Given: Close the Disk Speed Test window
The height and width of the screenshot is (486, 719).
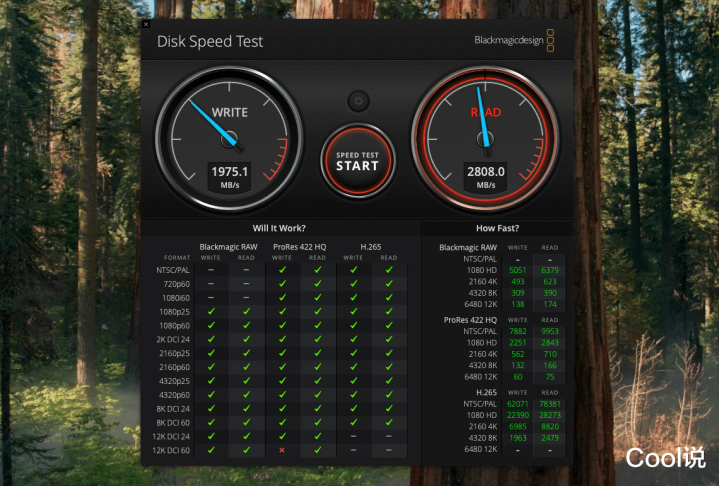Looking at the screenshot, I should [x=146, y=24].
